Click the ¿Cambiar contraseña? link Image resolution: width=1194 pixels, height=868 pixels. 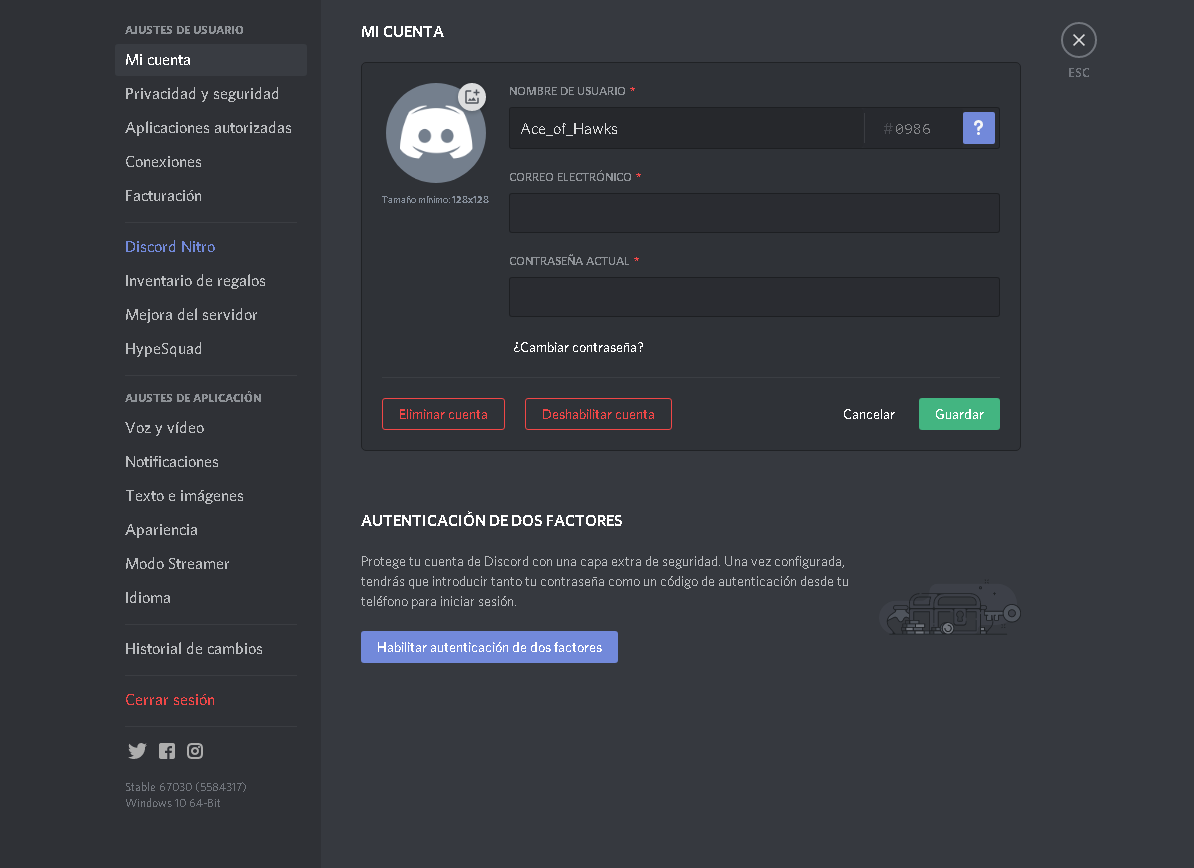578,347
